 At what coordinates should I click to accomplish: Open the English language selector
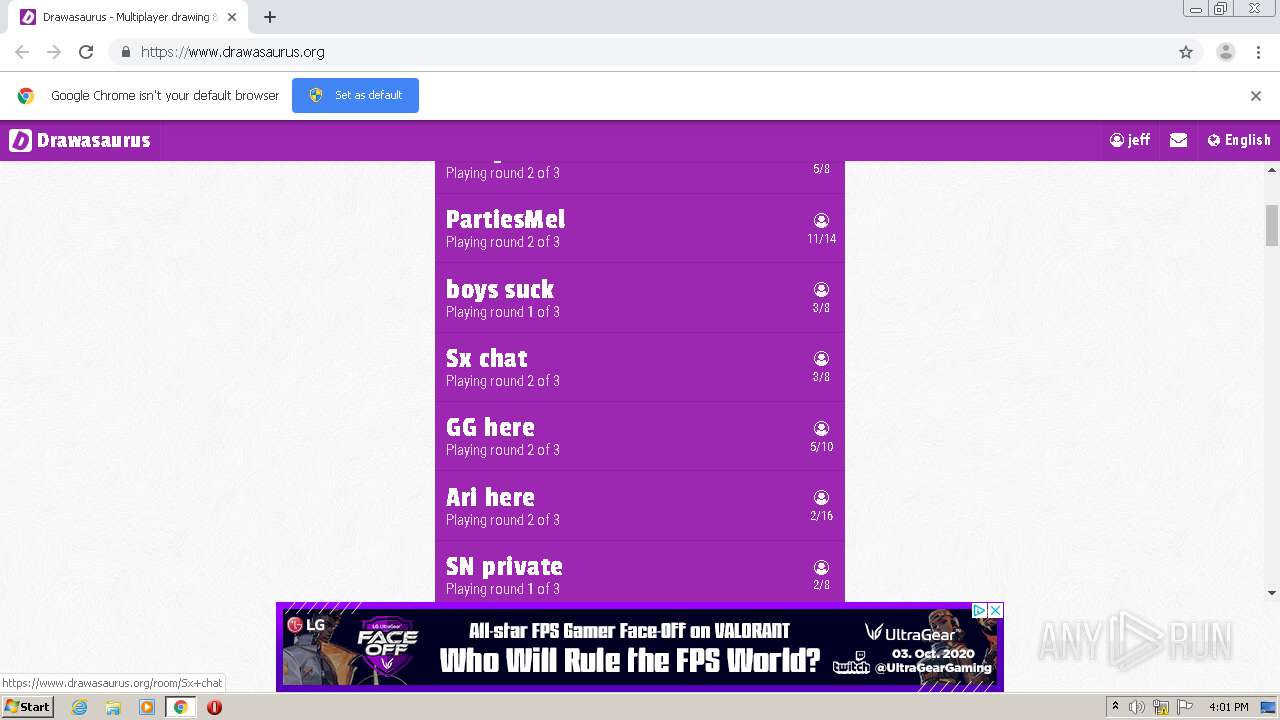(1239, 141)
